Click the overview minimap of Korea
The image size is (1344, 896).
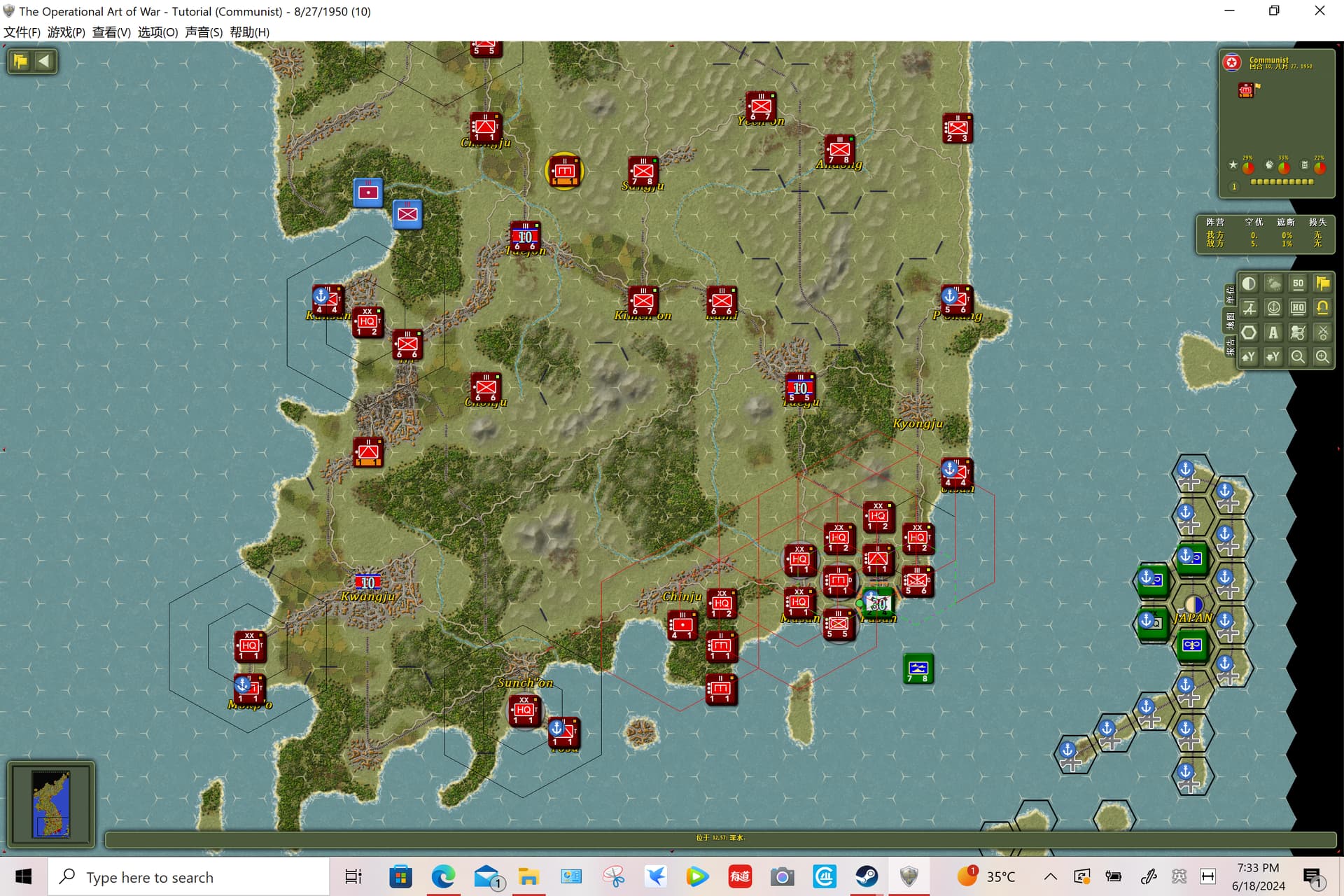point(51,804)
